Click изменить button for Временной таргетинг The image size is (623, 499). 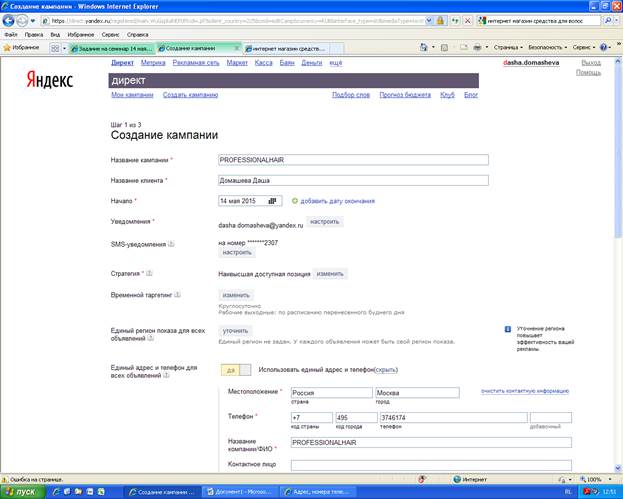point(236,295)
